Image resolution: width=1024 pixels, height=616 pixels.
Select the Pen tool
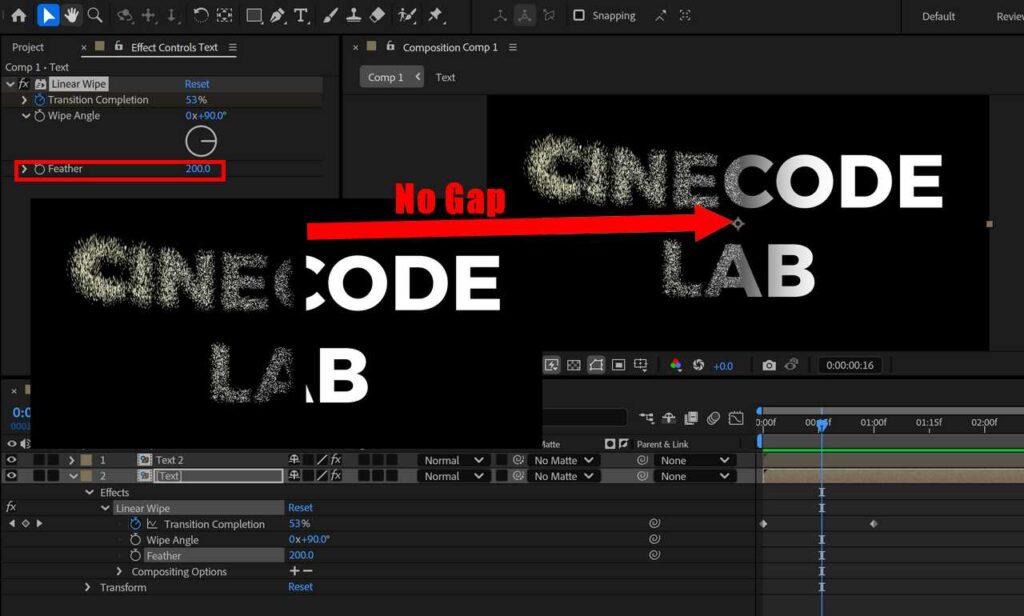278,15
